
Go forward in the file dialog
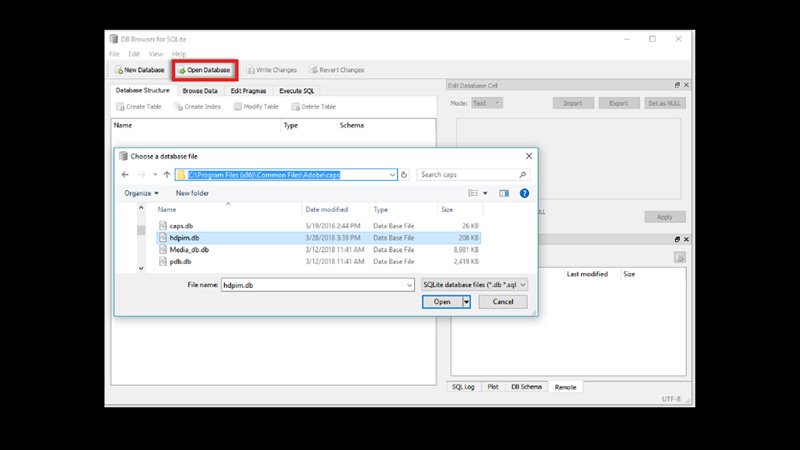click(141, 174)
